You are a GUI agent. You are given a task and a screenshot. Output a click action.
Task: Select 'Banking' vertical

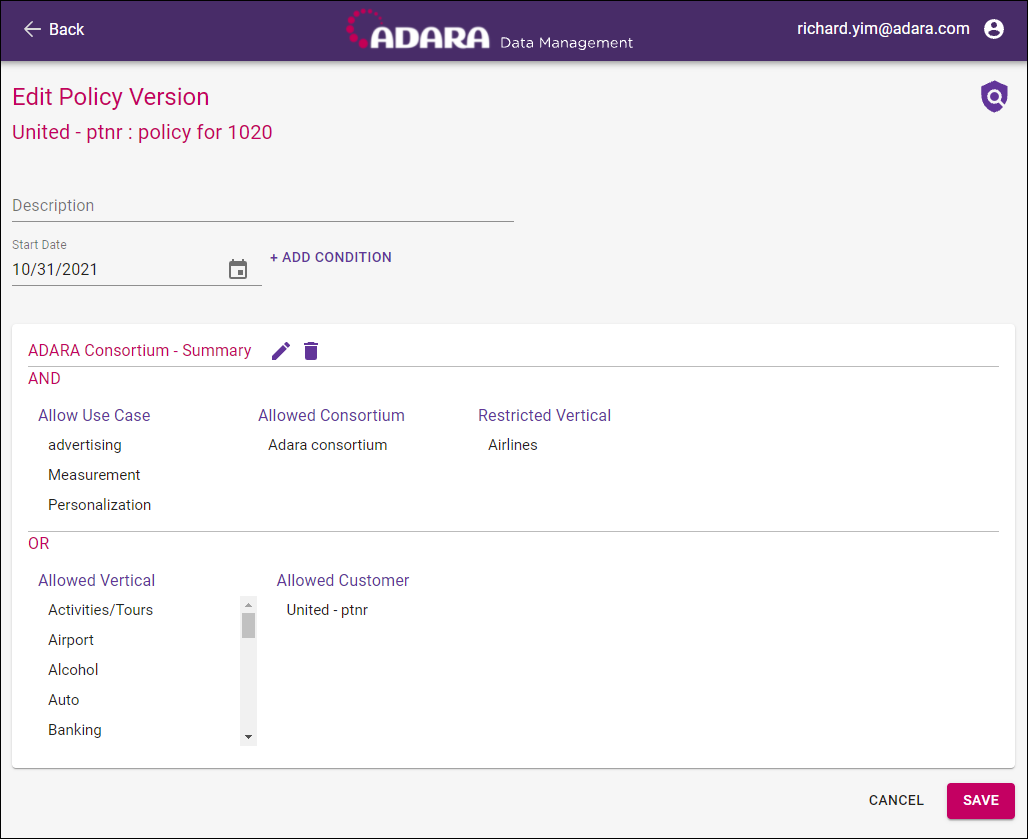tap(74, 730)
